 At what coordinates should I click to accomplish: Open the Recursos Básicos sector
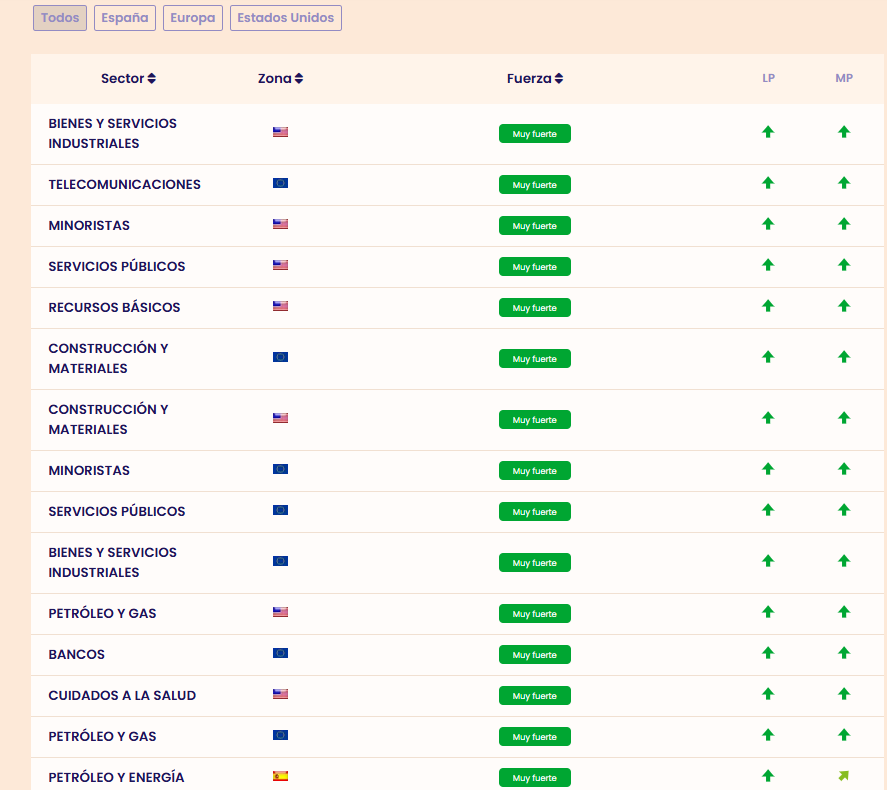(114, 307)
